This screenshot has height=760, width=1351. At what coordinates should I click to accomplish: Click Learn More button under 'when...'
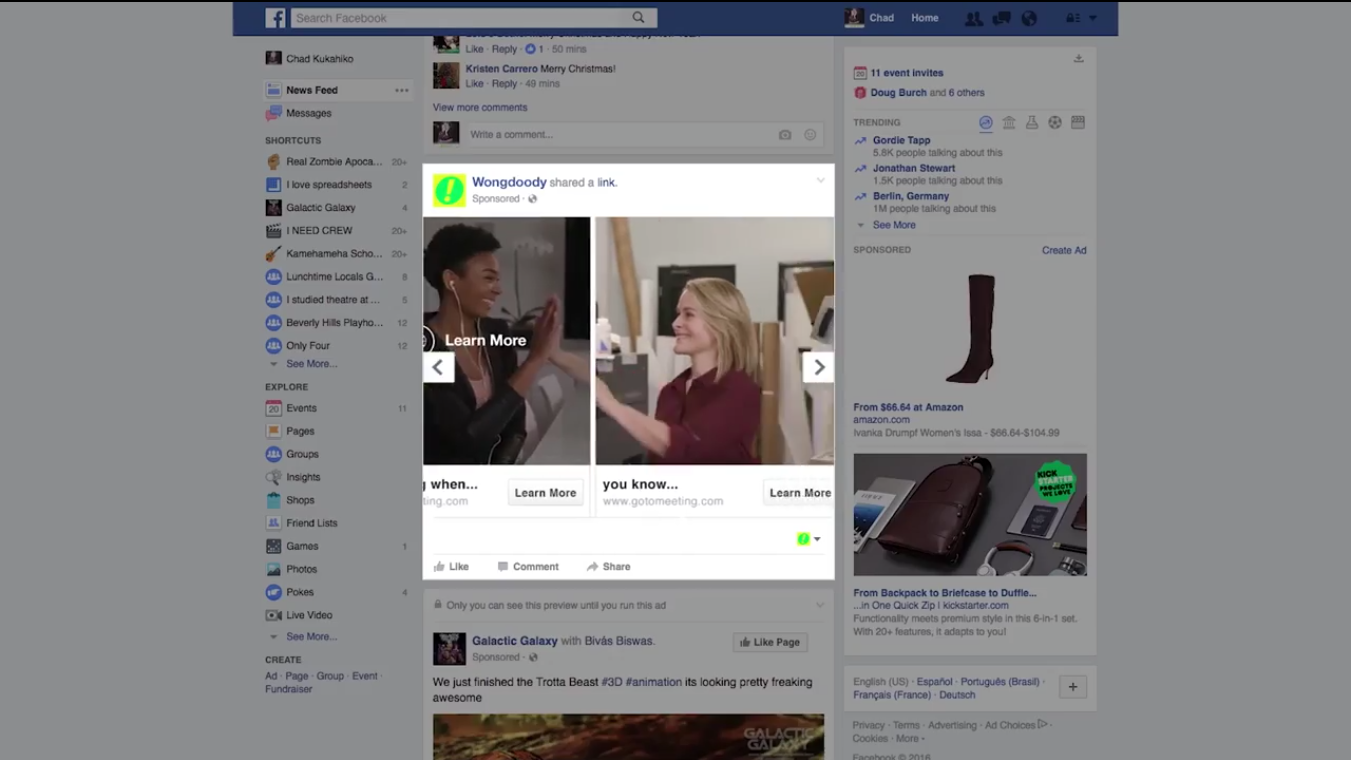pyautogui.click(x=546, y=493)
